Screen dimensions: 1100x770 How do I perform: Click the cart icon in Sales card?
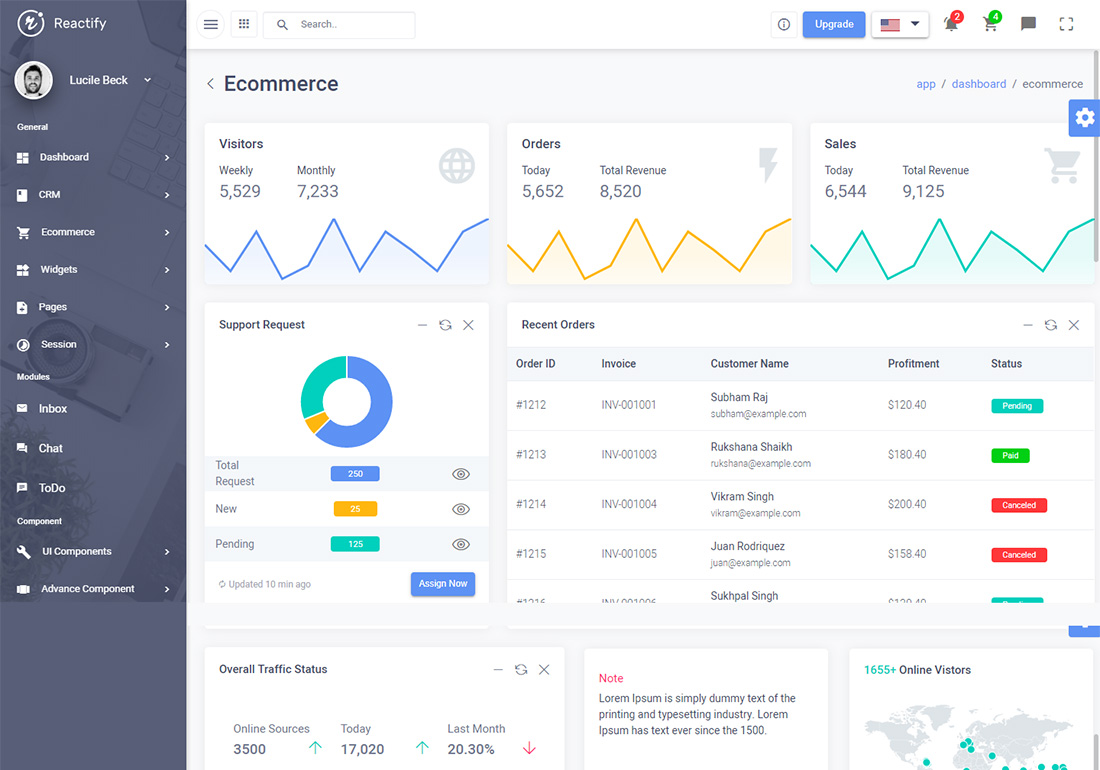1062,166
